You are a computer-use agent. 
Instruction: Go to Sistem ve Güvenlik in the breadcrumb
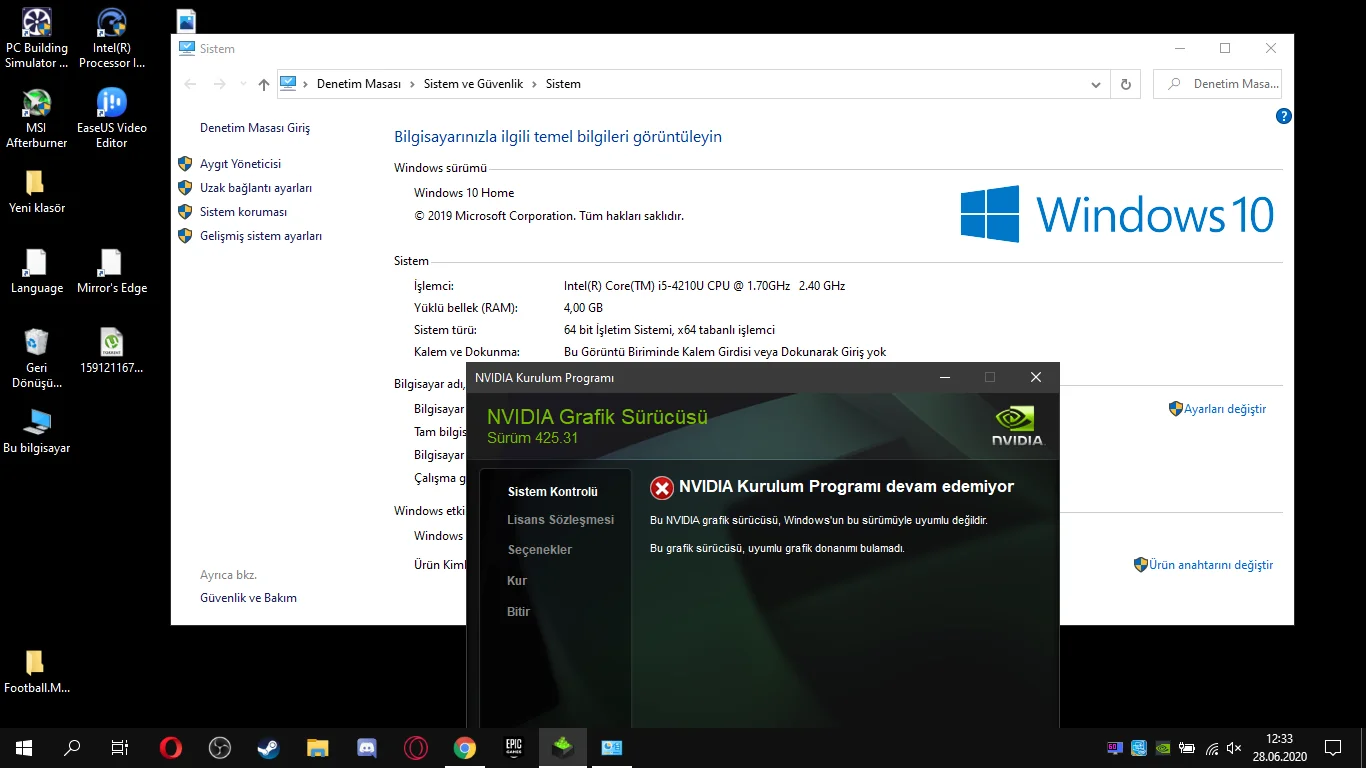pos(473,84)
